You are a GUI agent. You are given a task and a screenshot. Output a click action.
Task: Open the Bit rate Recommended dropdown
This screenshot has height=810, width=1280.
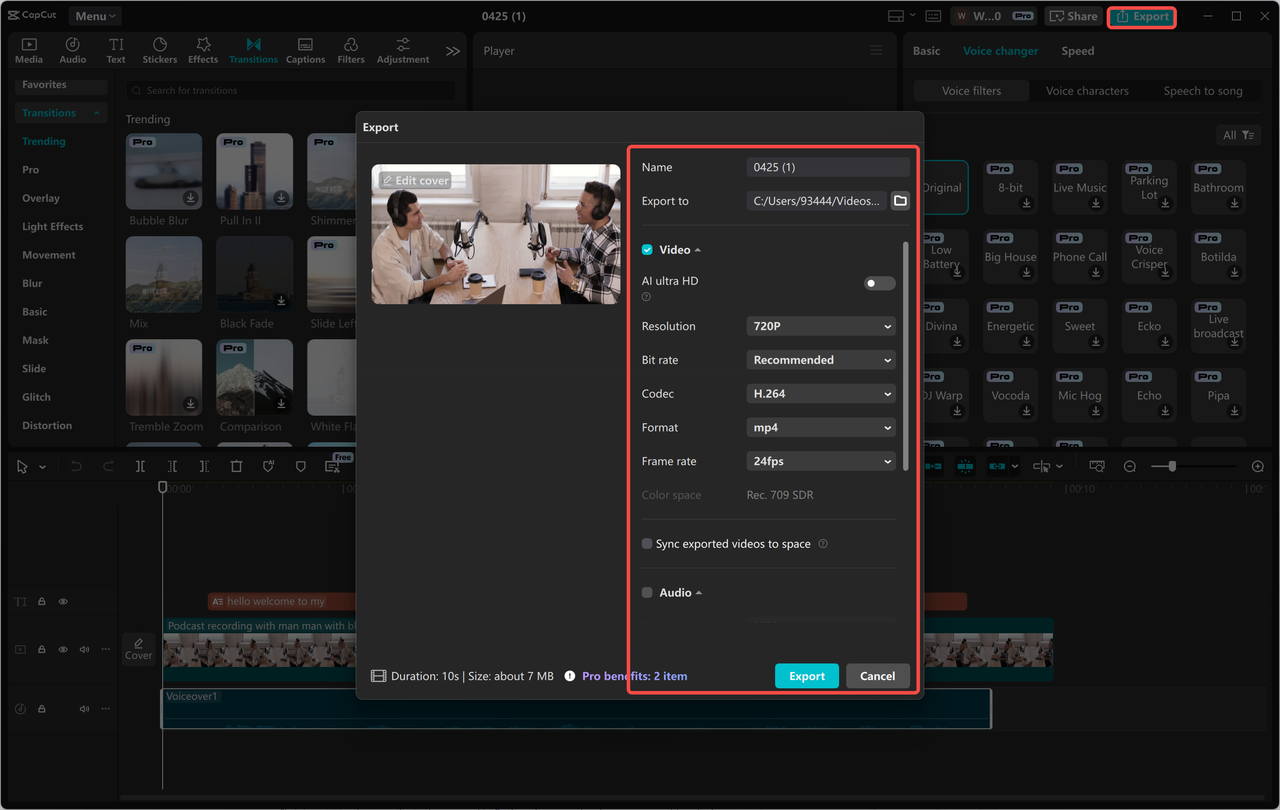pyautogui.click(x=821, y=360)
